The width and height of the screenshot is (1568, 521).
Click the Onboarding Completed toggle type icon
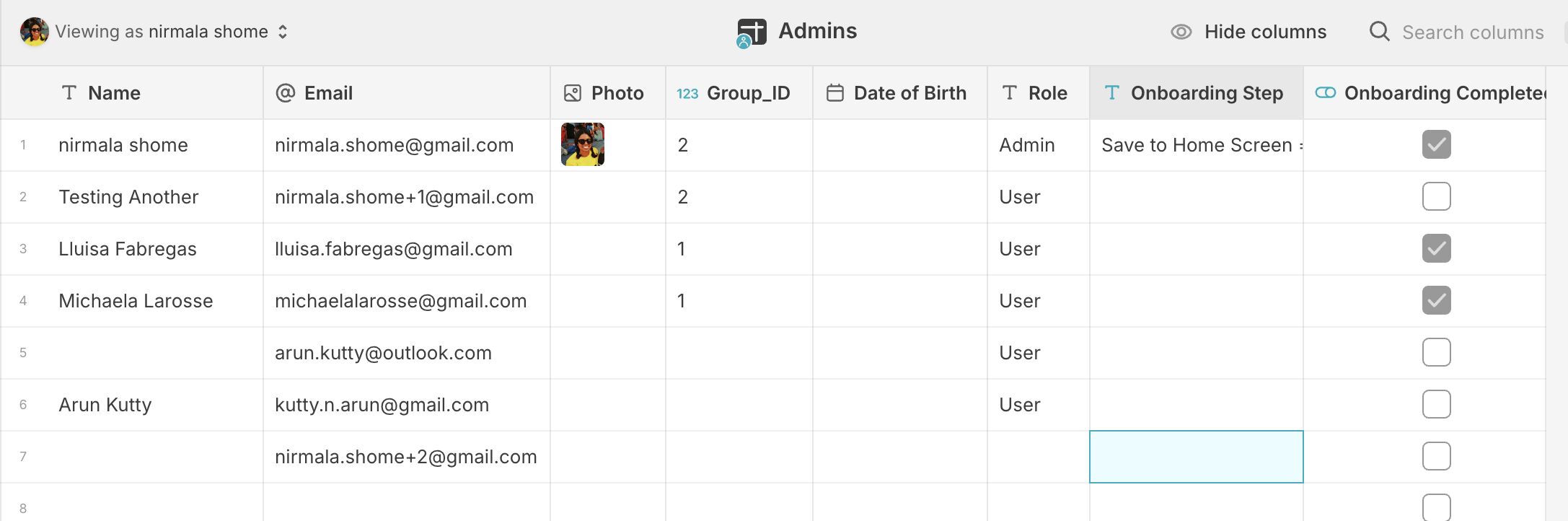click(1326, 93)
